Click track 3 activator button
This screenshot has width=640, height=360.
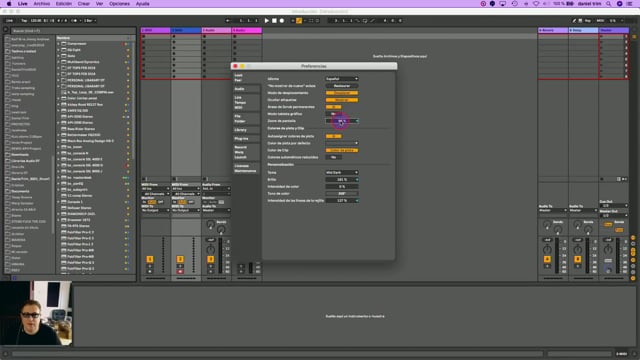coord(211,259)
